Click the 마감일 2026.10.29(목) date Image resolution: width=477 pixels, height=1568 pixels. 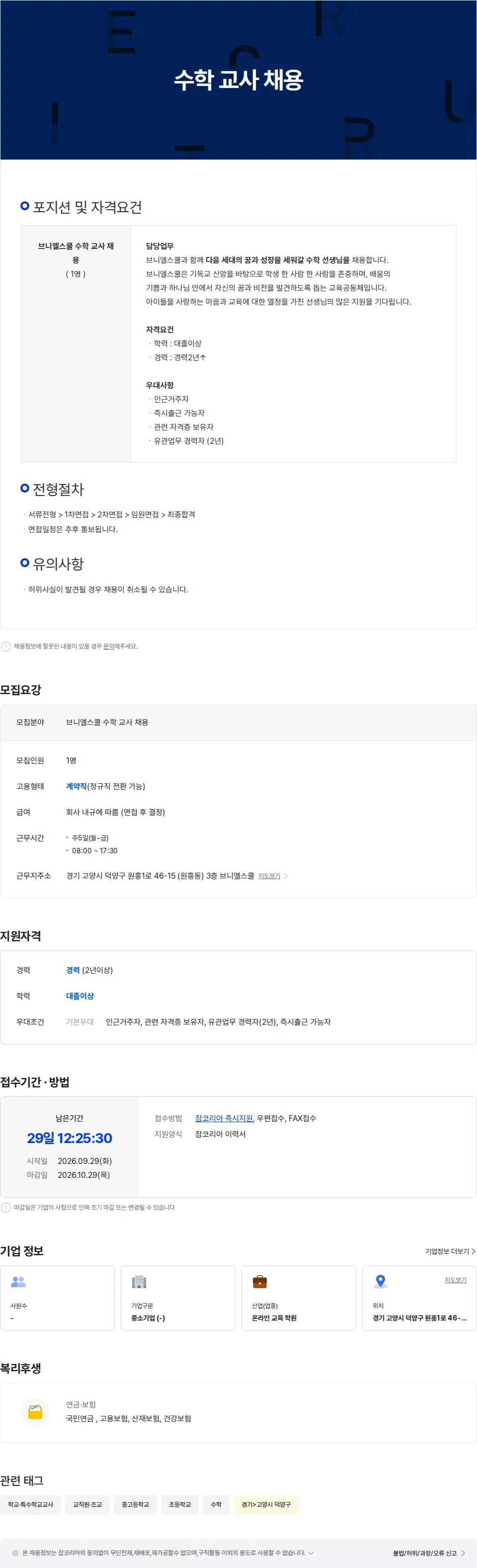click(83, 1175)
